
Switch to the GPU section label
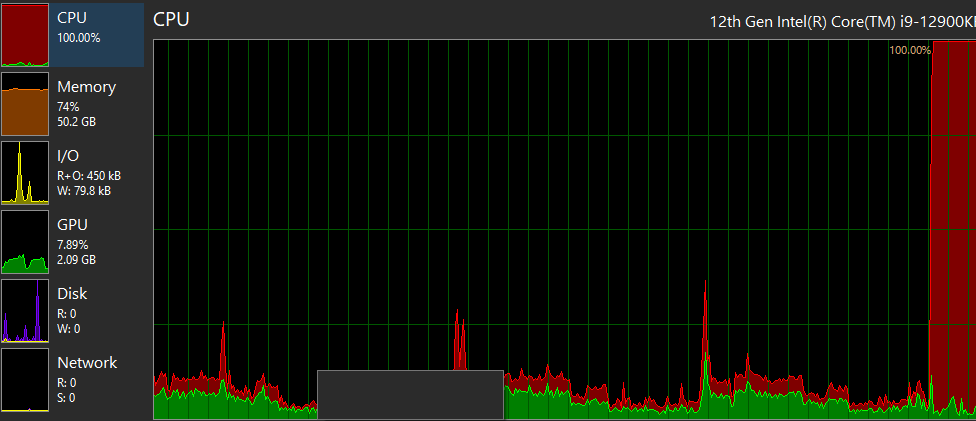(x=72, y=225)
